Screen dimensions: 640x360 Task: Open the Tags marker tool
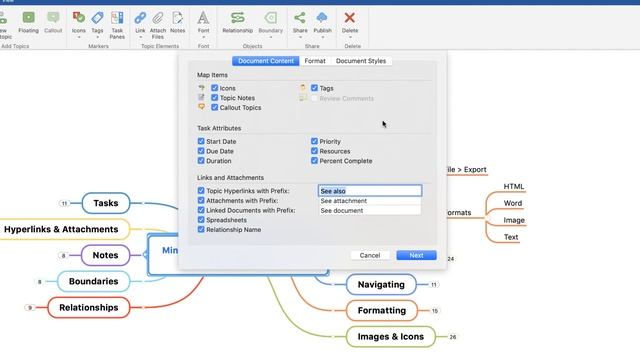[x=97, y=22]
